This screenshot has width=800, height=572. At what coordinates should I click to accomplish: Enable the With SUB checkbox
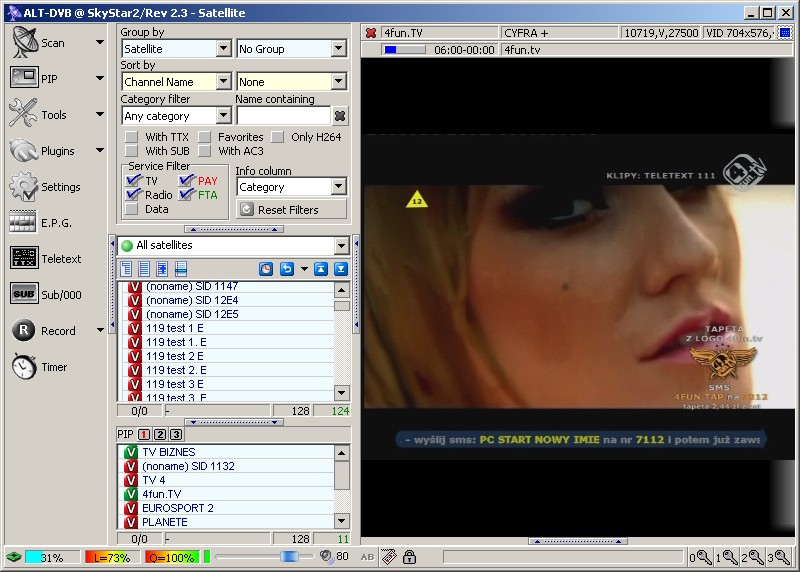pos(132,151)
